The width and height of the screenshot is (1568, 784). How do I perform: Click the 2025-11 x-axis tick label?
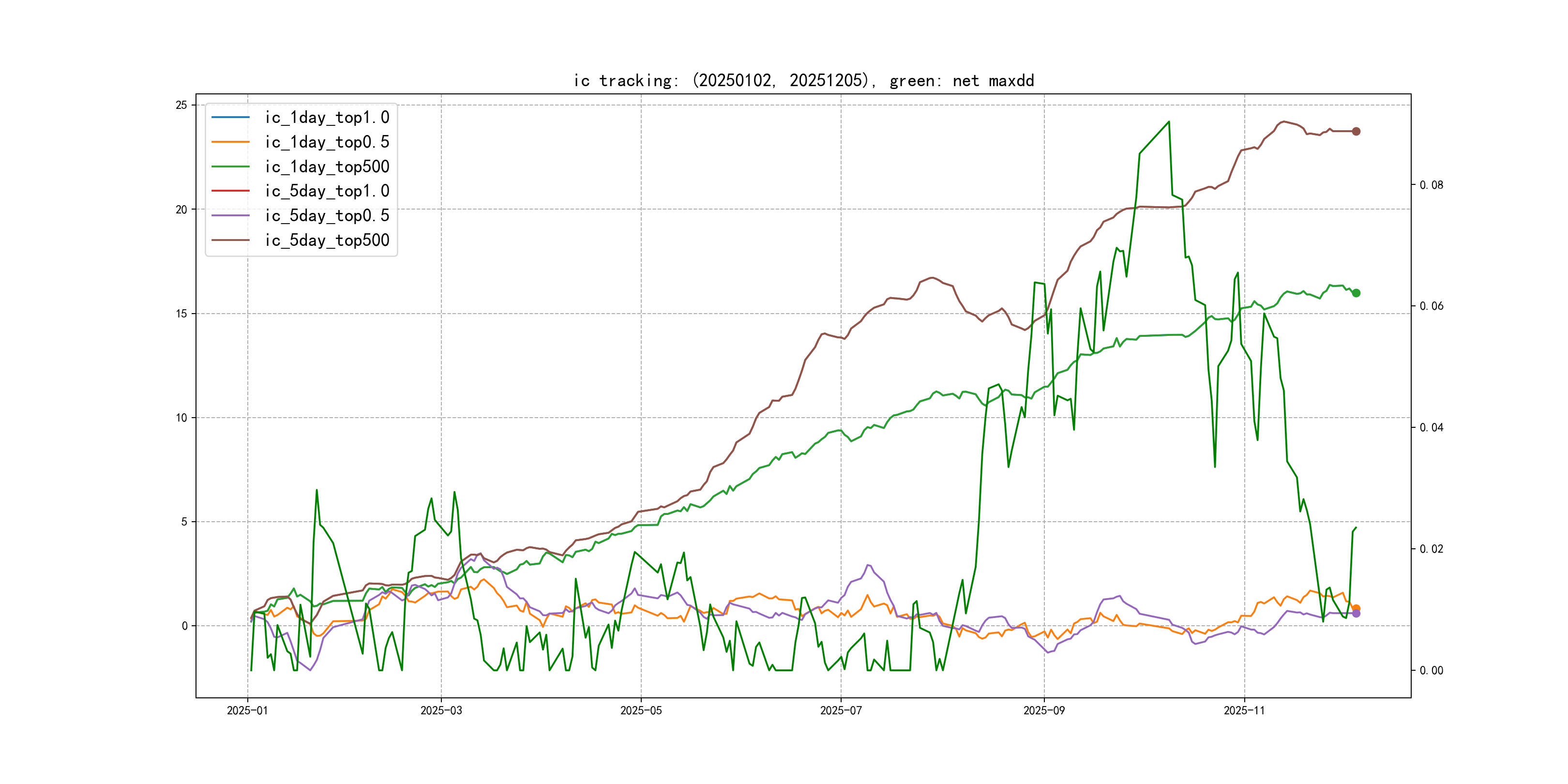pos(1244,710)
